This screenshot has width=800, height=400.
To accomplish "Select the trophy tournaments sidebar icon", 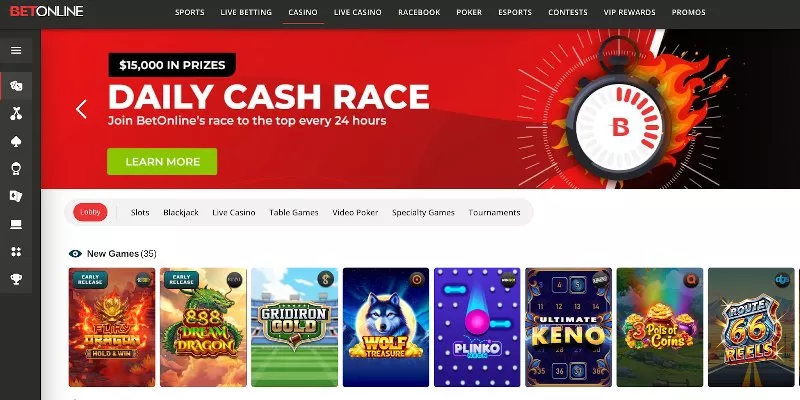I will (x=16, y=279).
